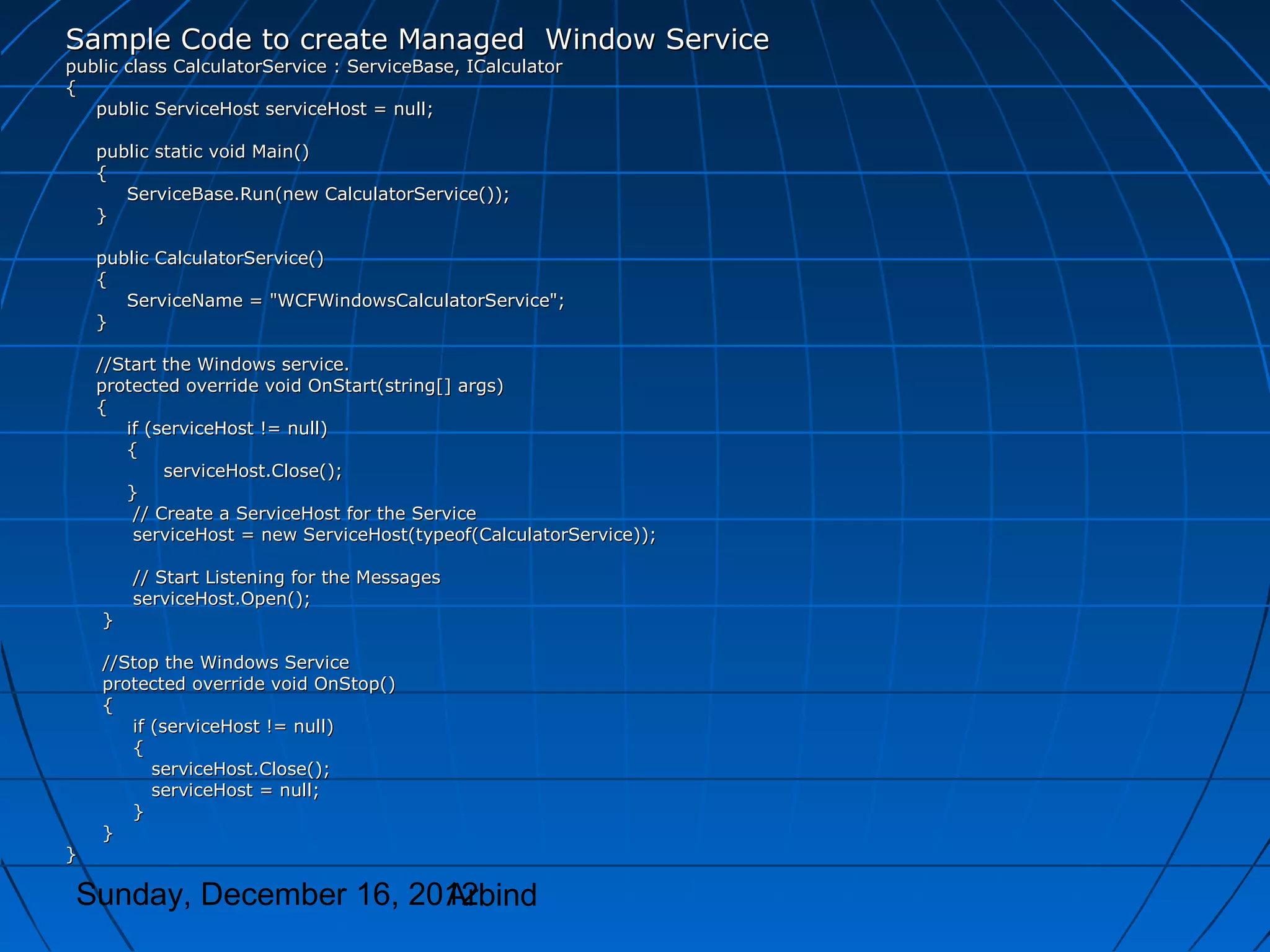The height and width of the screenshot is (952, 1270).
Task: Click the 'protected override void OnStop()' line
Action: point(249,684)
